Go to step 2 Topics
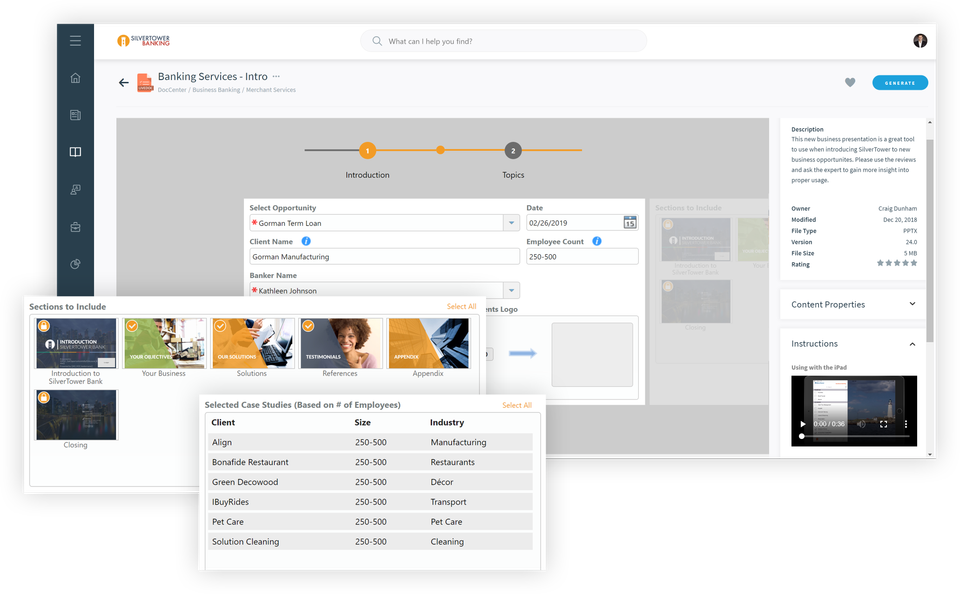960x594 pixels. (513, 151)
